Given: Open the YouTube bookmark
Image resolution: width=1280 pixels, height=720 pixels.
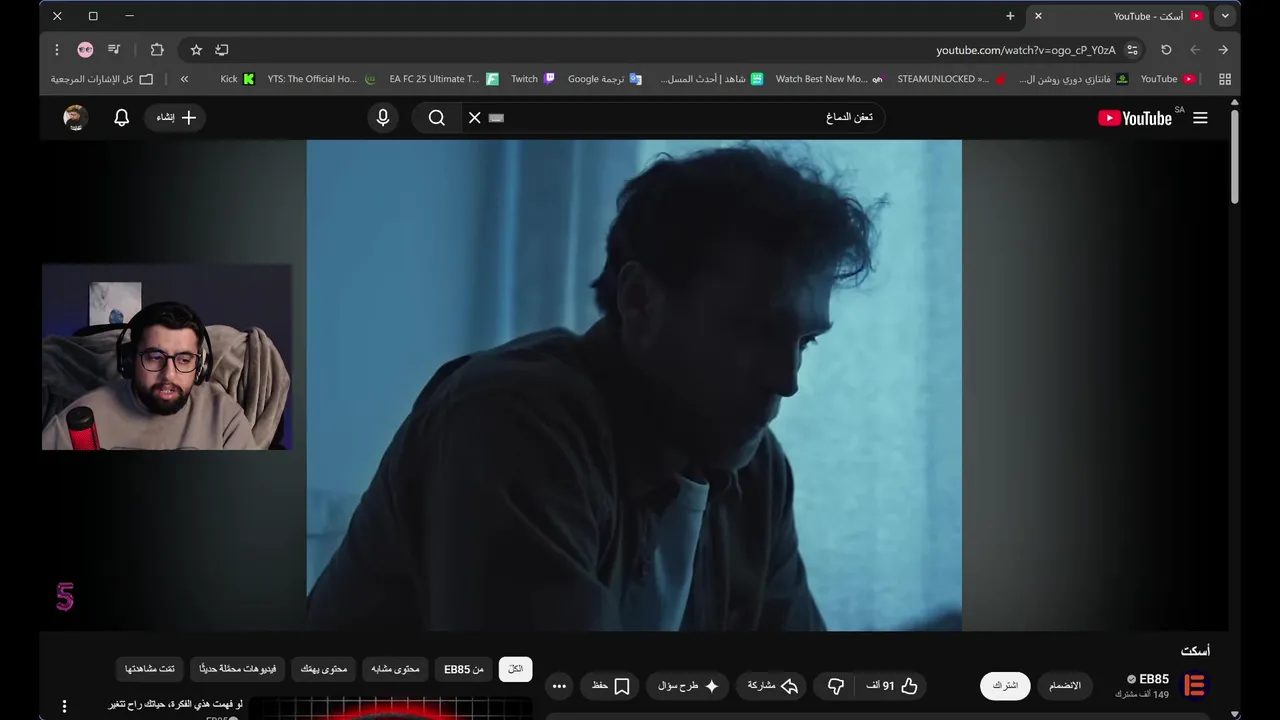Looking at the screenshot, I should tap(1168, 79).
